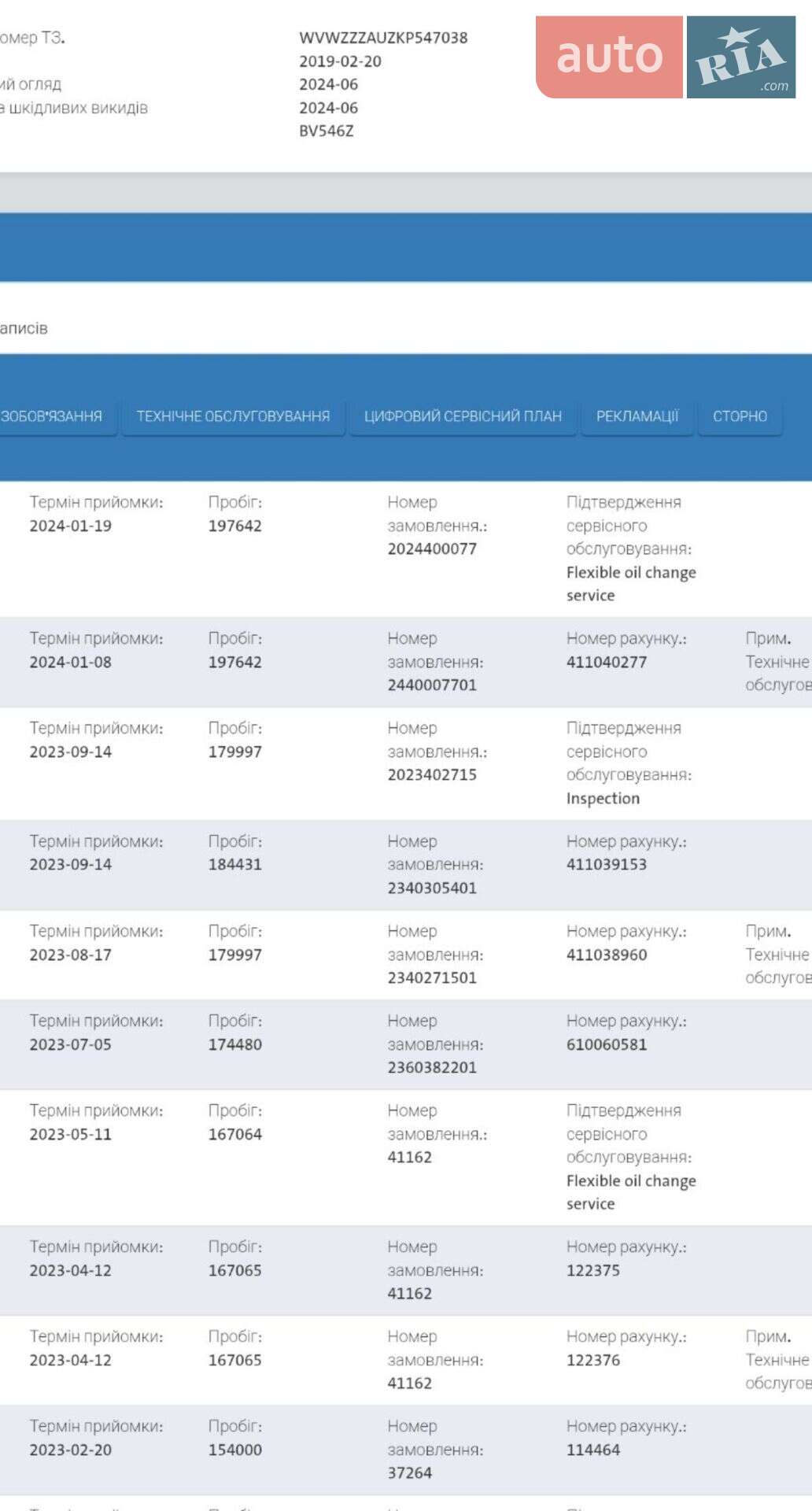Screen dimensions: 812x1511
Task: Switch to ЦИФРОВИЙ СЕРВІСНИЙ ПЛАН tab
Action: [463, 416]
